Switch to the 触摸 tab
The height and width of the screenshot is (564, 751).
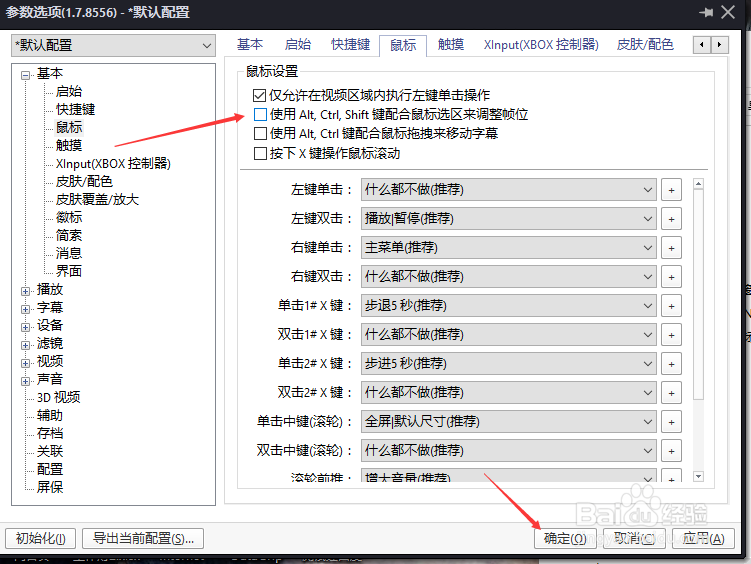pos(451,45)
